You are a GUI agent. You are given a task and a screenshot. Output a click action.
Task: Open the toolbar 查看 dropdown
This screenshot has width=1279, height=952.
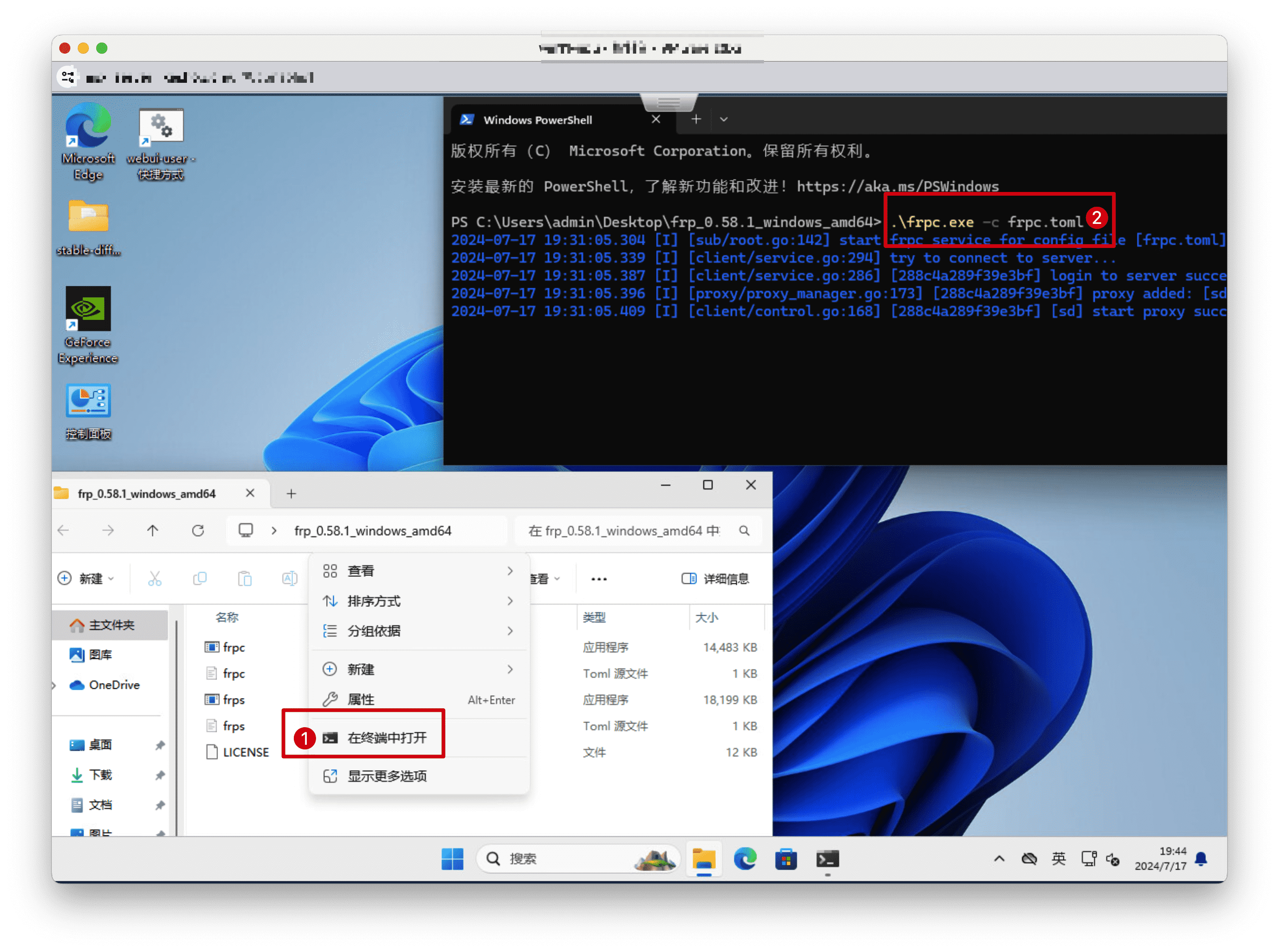tap(546, 578)
